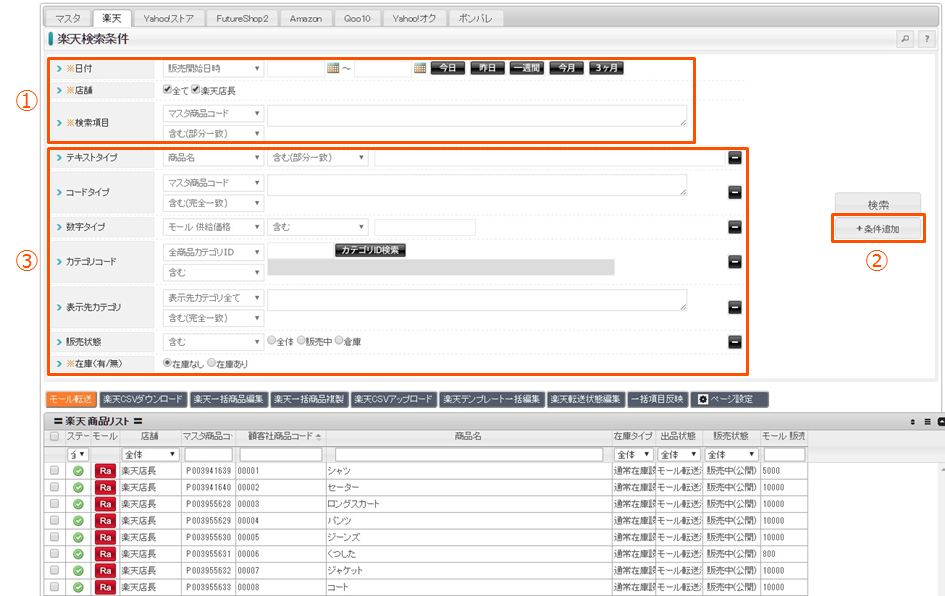
Task: Click the +条件追加 button
Action: [x=878, y=229]
